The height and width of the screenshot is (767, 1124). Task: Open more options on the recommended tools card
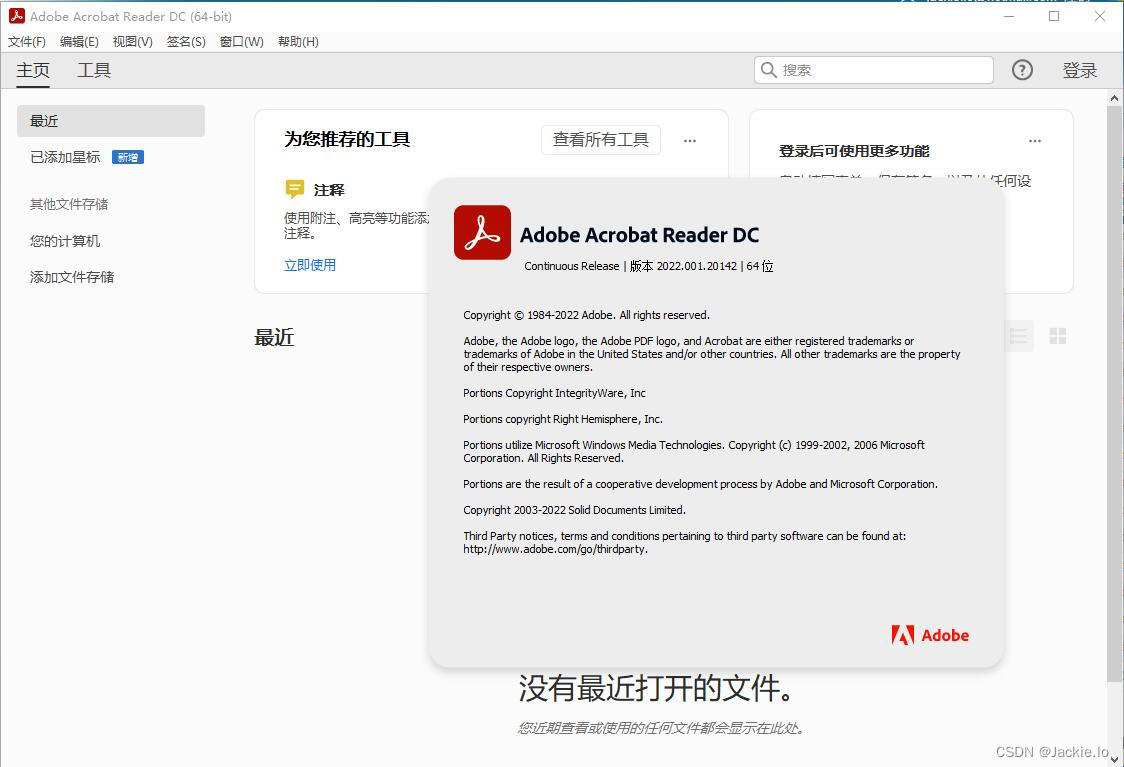coord(690,140)
